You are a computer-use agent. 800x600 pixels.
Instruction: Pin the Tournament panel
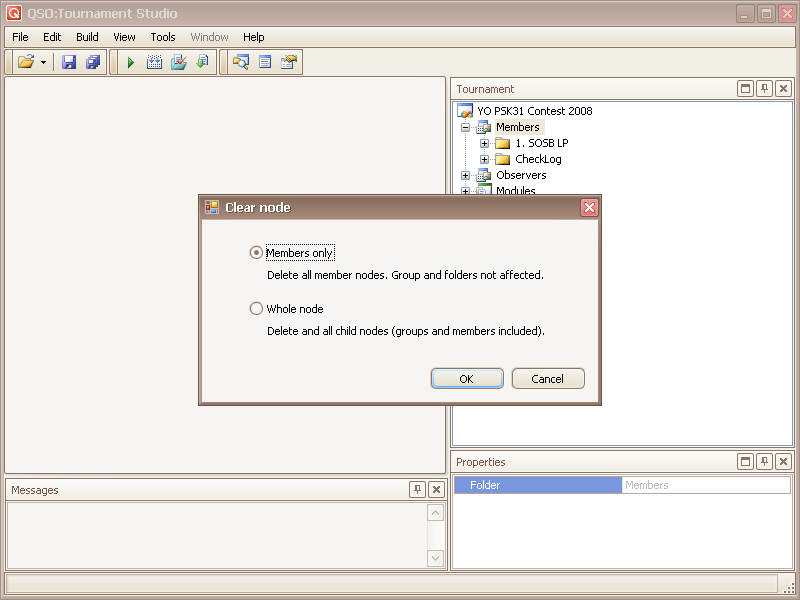(x=764, y=89)
